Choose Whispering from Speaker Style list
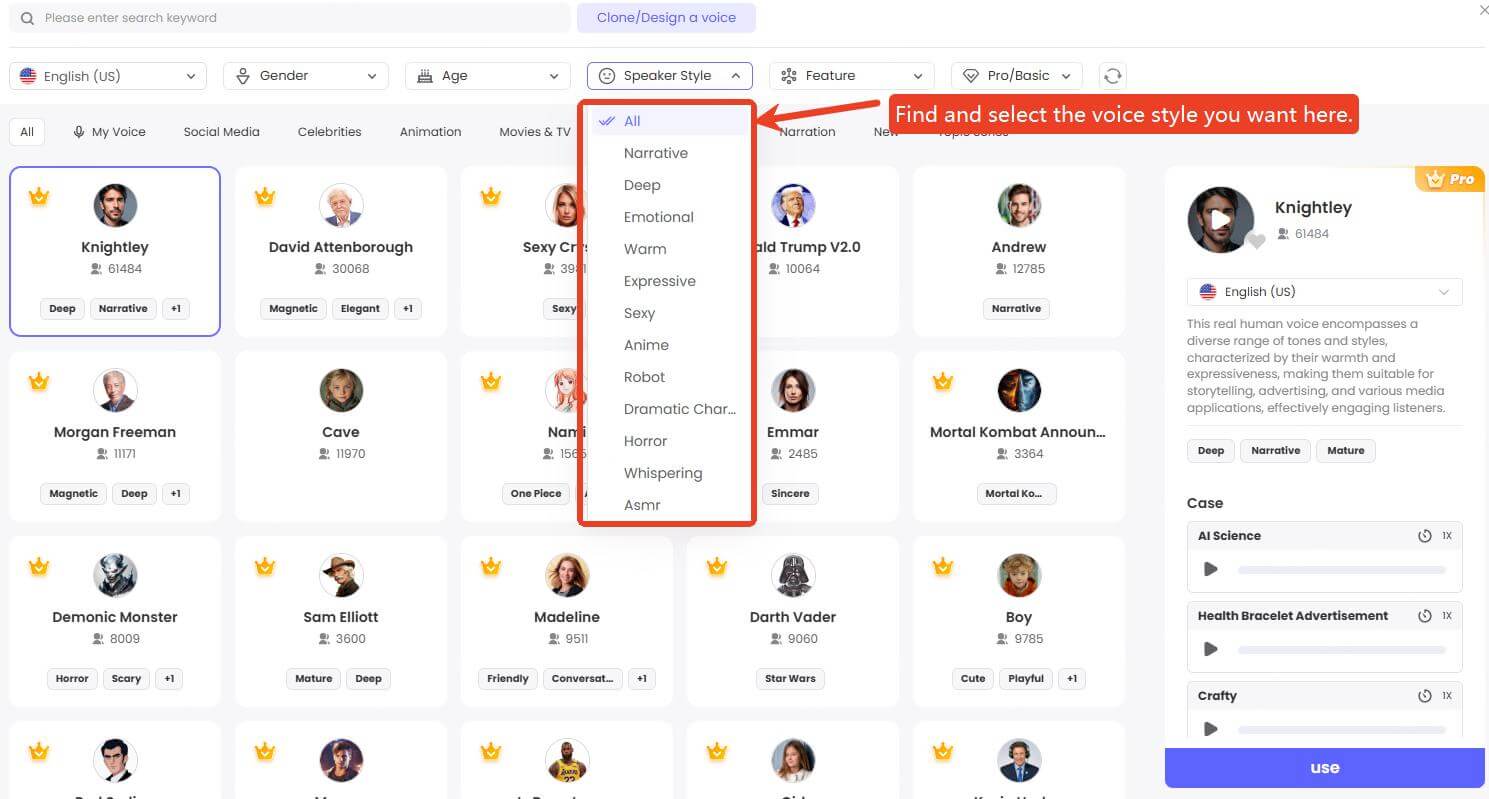This screenshot has width=1489, height=799. [x=663, y=473]
